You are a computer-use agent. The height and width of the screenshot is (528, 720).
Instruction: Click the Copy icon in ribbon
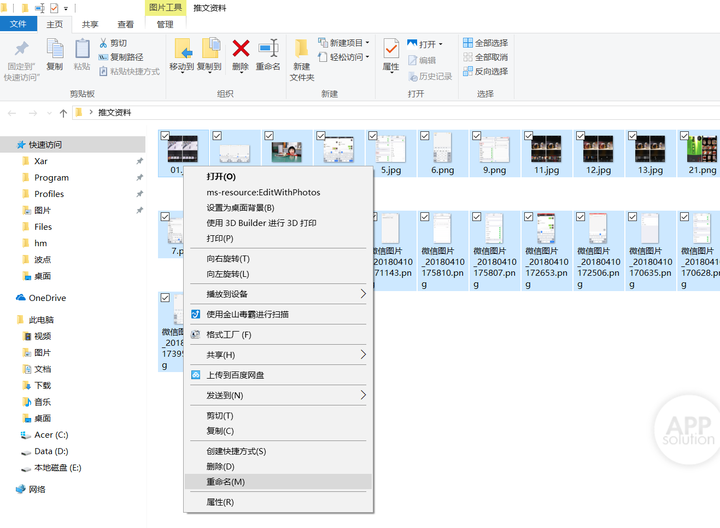click(x=55, y=49)
